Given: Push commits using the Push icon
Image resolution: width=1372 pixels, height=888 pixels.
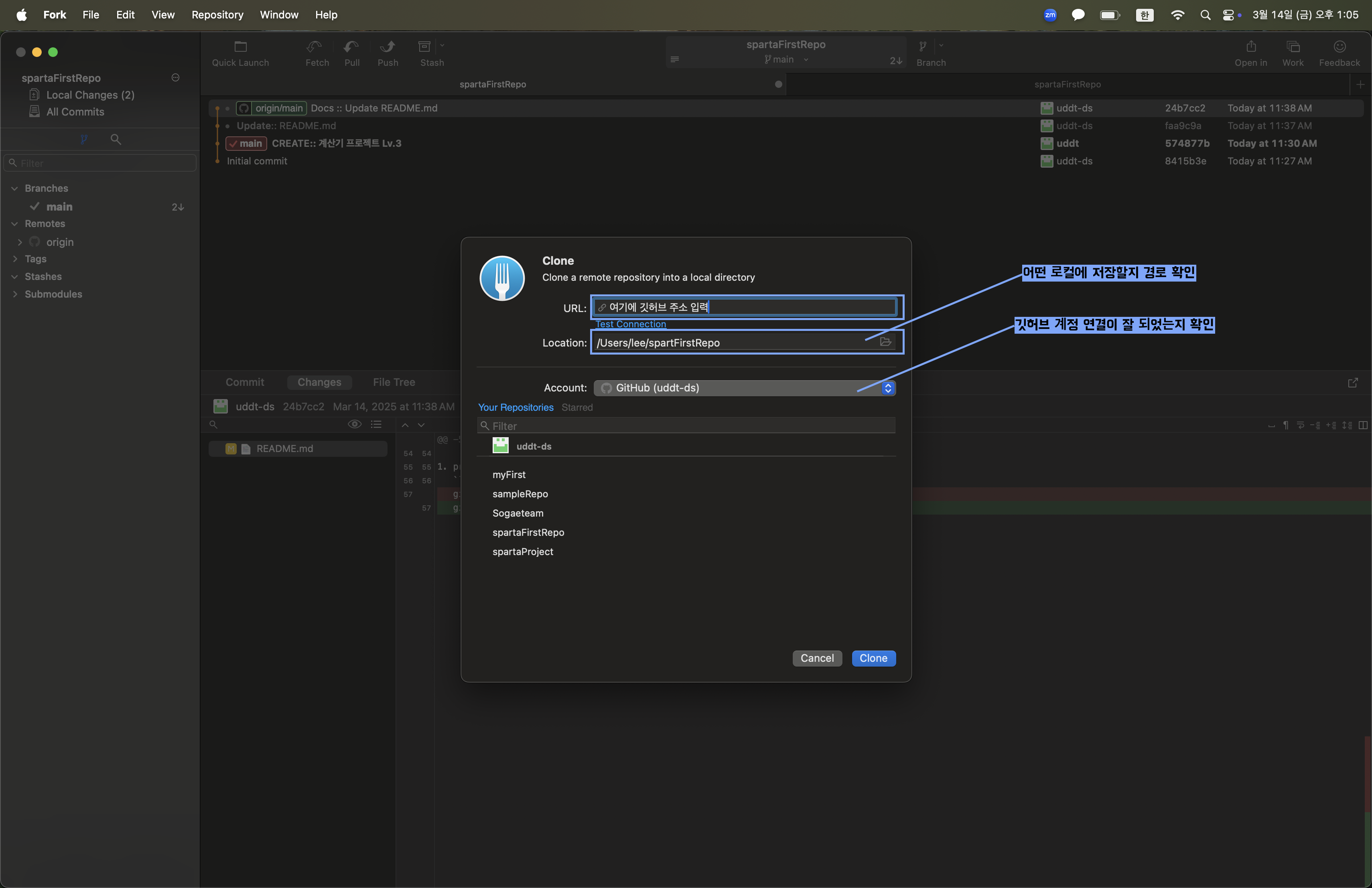Looking at the screenshot, I should click(x=388, y=47).
